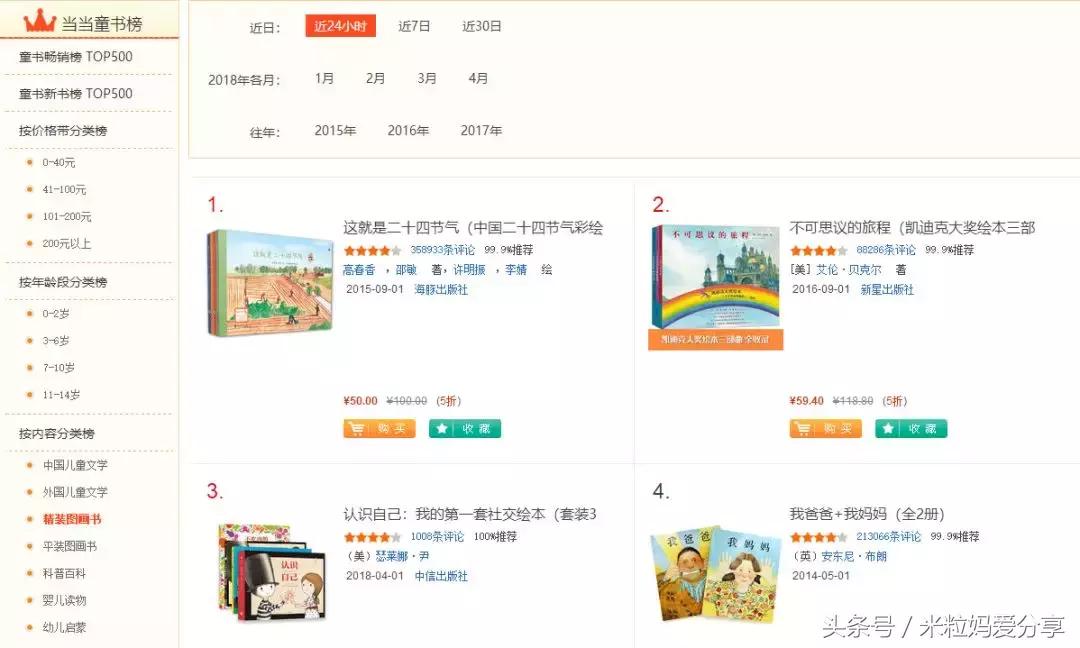Click the star icon on the first book's 收藏 button

tap(441, 428)
